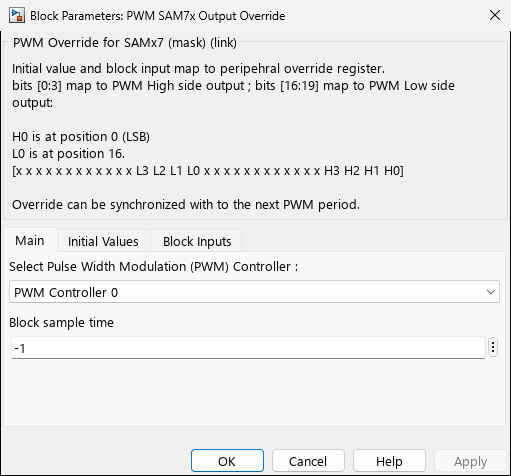Click the 'Initial value and block input map' sentence
The width and height of the screenshot is (511, 476).
[198, 69]
